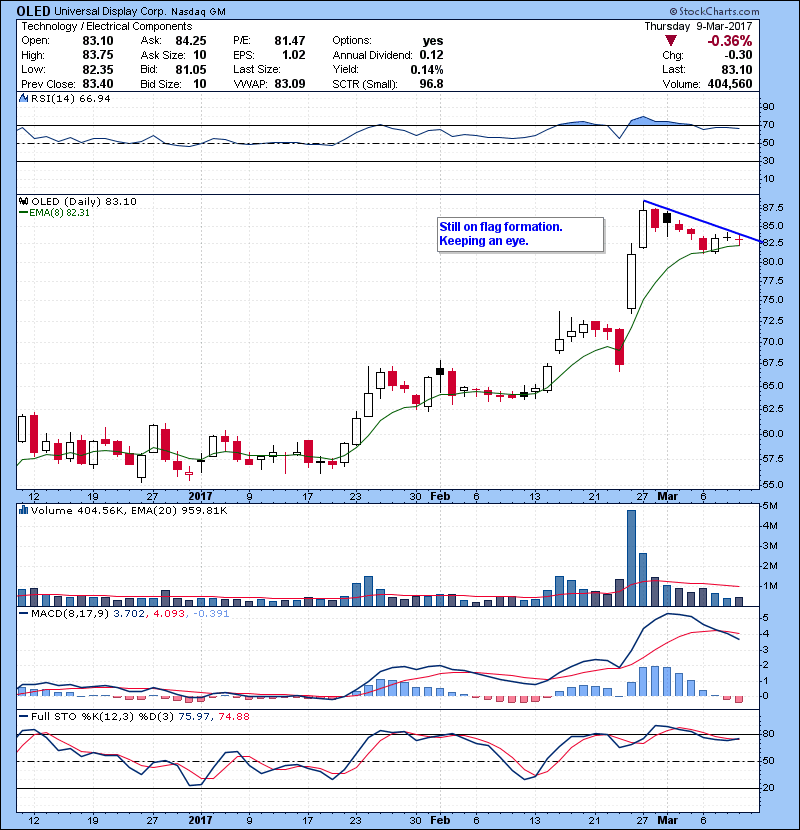Screen dimensions: 800x830
Task: Click the High 83.75 value
Action: coord(97,55)
